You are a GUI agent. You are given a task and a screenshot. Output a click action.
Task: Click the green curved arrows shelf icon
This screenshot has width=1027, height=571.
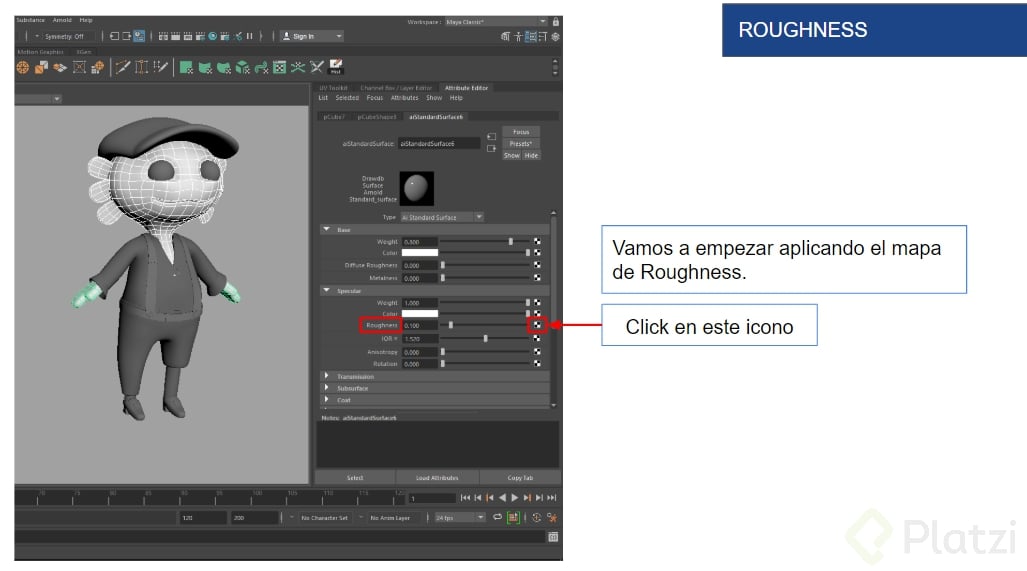click(x=261, y=67)
